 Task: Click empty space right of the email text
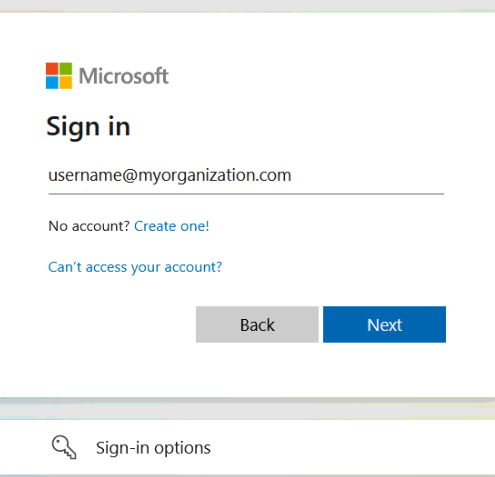tap(367, 175)
